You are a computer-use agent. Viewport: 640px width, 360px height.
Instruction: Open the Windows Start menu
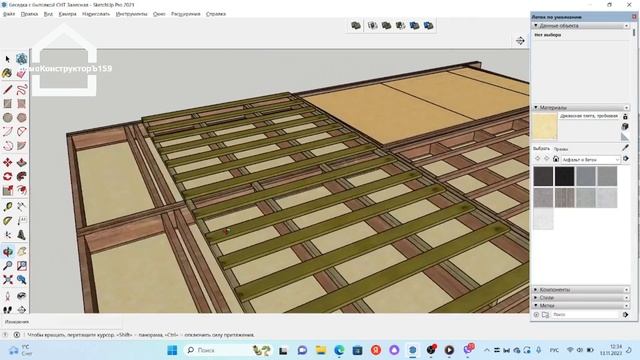pyautogui.click(x=172, y=350)
